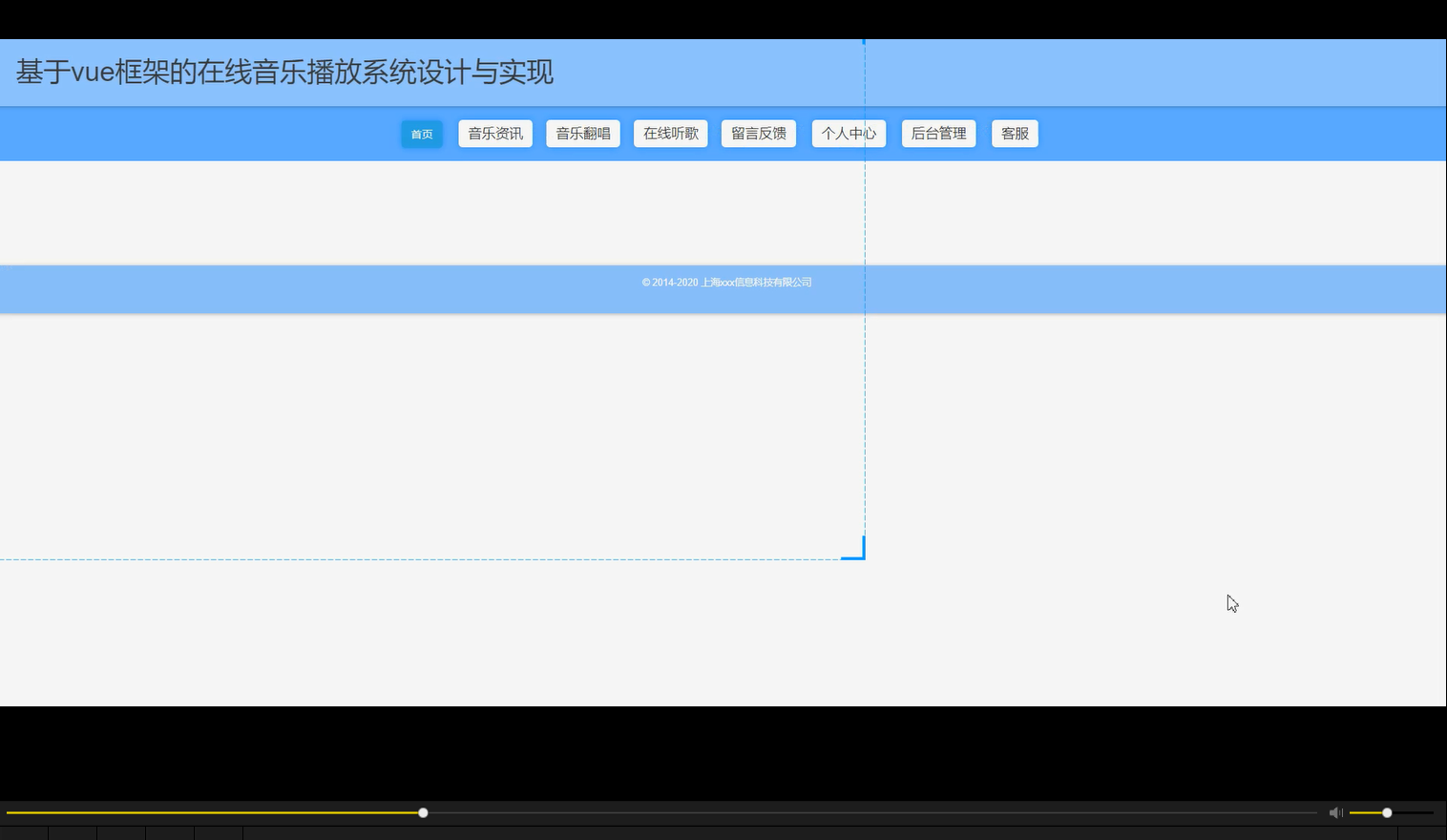Select the 首页 navigation button
This screenshot has height=840, width=1447.
click(x=421, y=134)
